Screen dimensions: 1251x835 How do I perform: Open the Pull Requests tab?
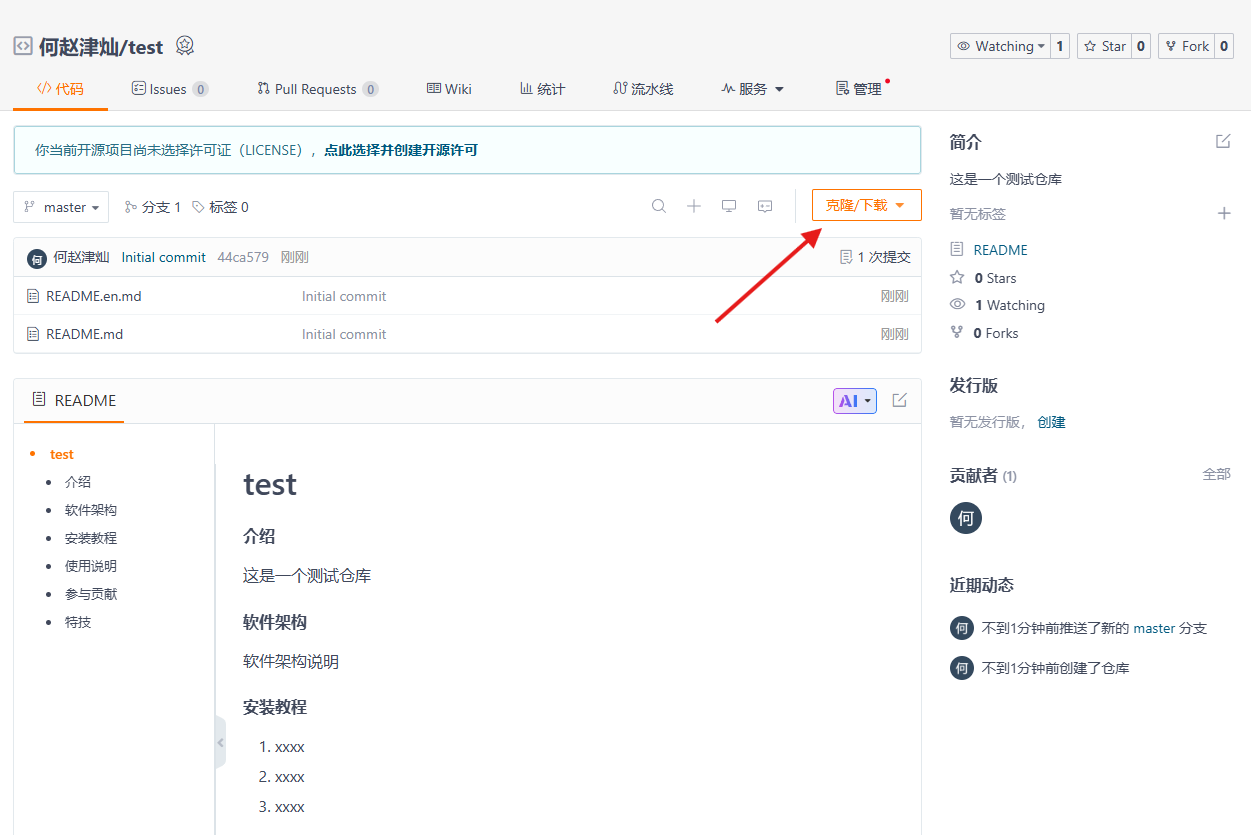point(318,89)
